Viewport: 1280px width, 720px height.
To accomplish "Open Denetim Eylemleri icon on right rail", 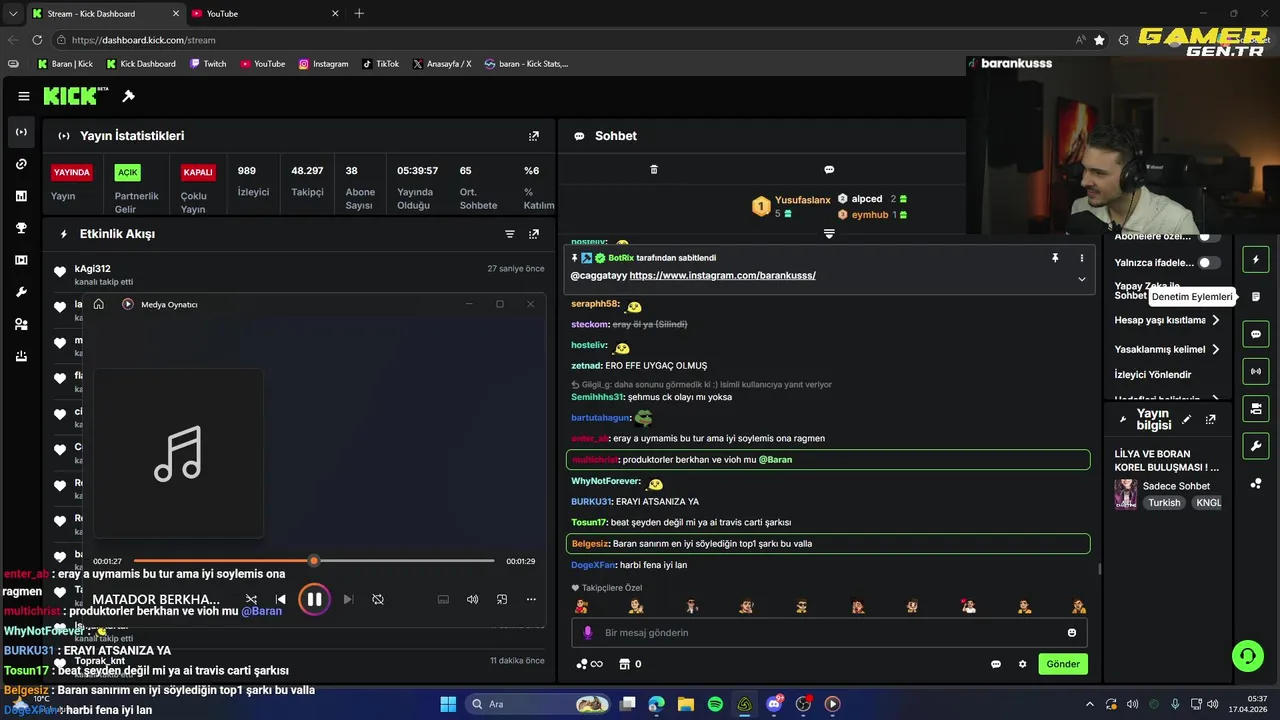I will 1256,297.
